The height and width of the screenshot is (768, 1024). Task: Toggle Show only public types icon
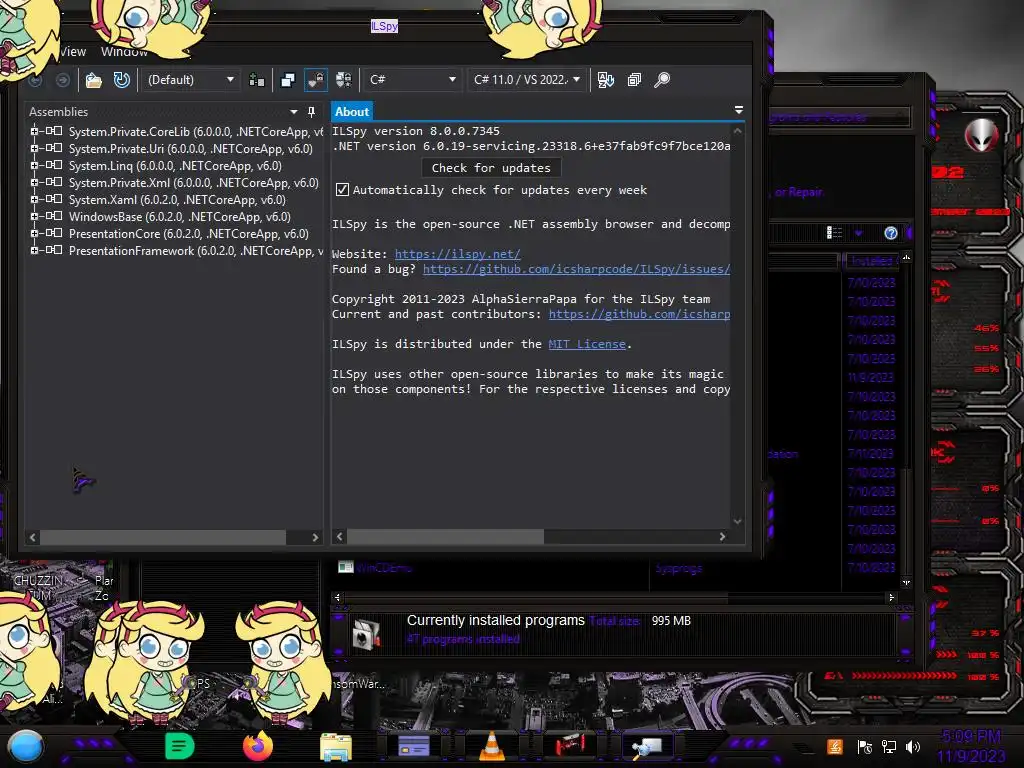coord(287,80)
